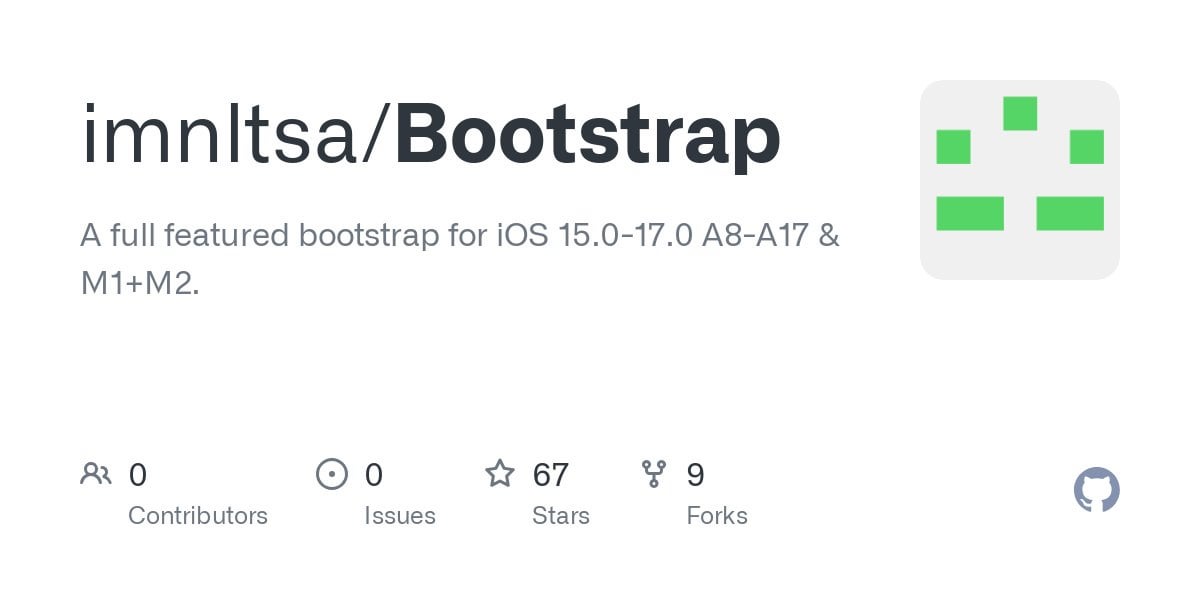The image size is (1200, 600).
Task: Open the green identicon avatar image
Action: click(x=1019, y=180)
